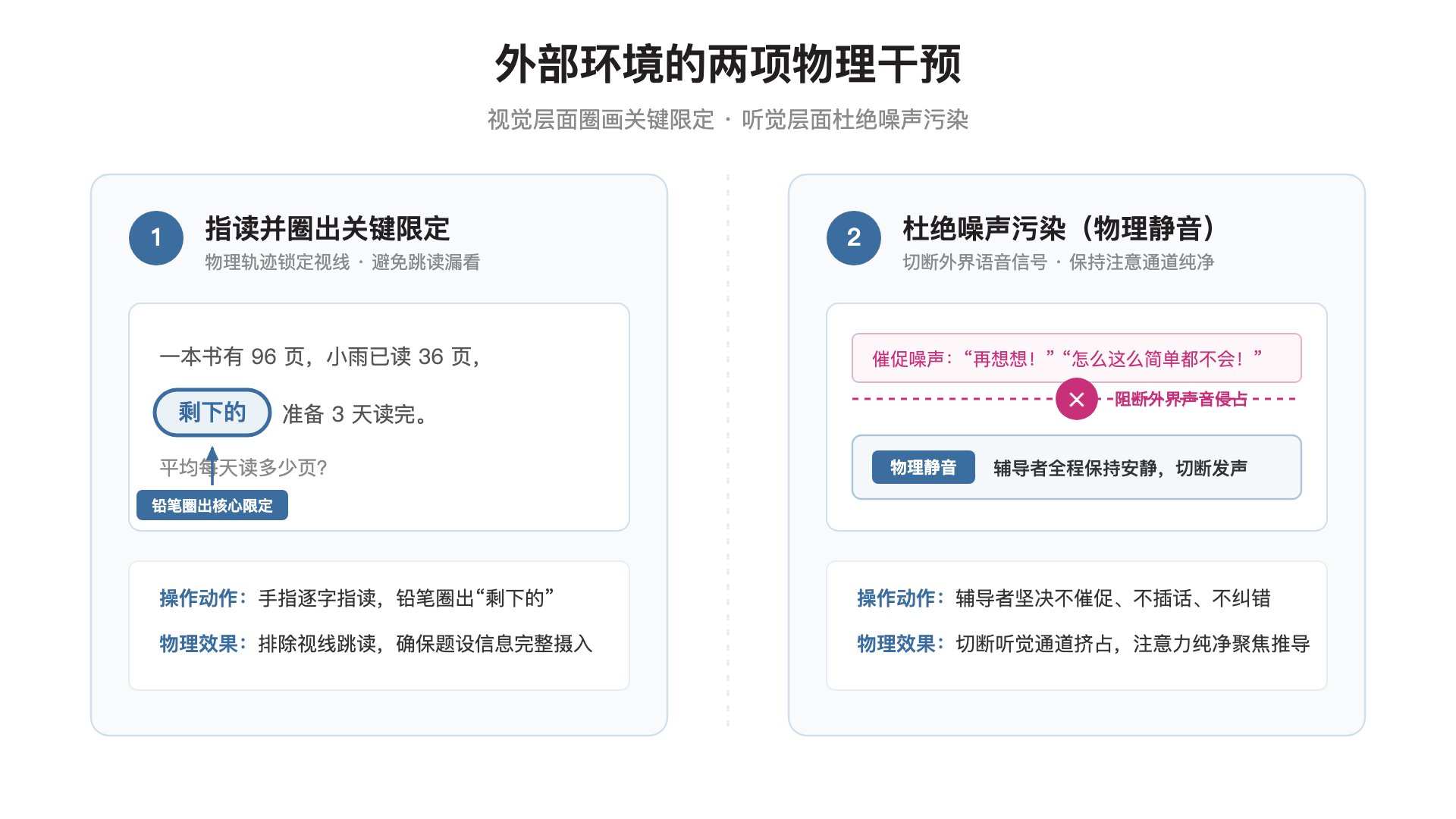Click the left card's '操作动作：' label
The width and height of the screenshot is (1456, 819).
(x=203, y=598)
